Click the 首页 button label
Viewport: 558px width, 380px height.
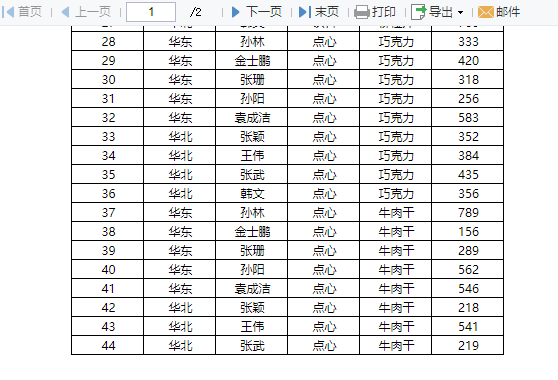coord(30,12)
